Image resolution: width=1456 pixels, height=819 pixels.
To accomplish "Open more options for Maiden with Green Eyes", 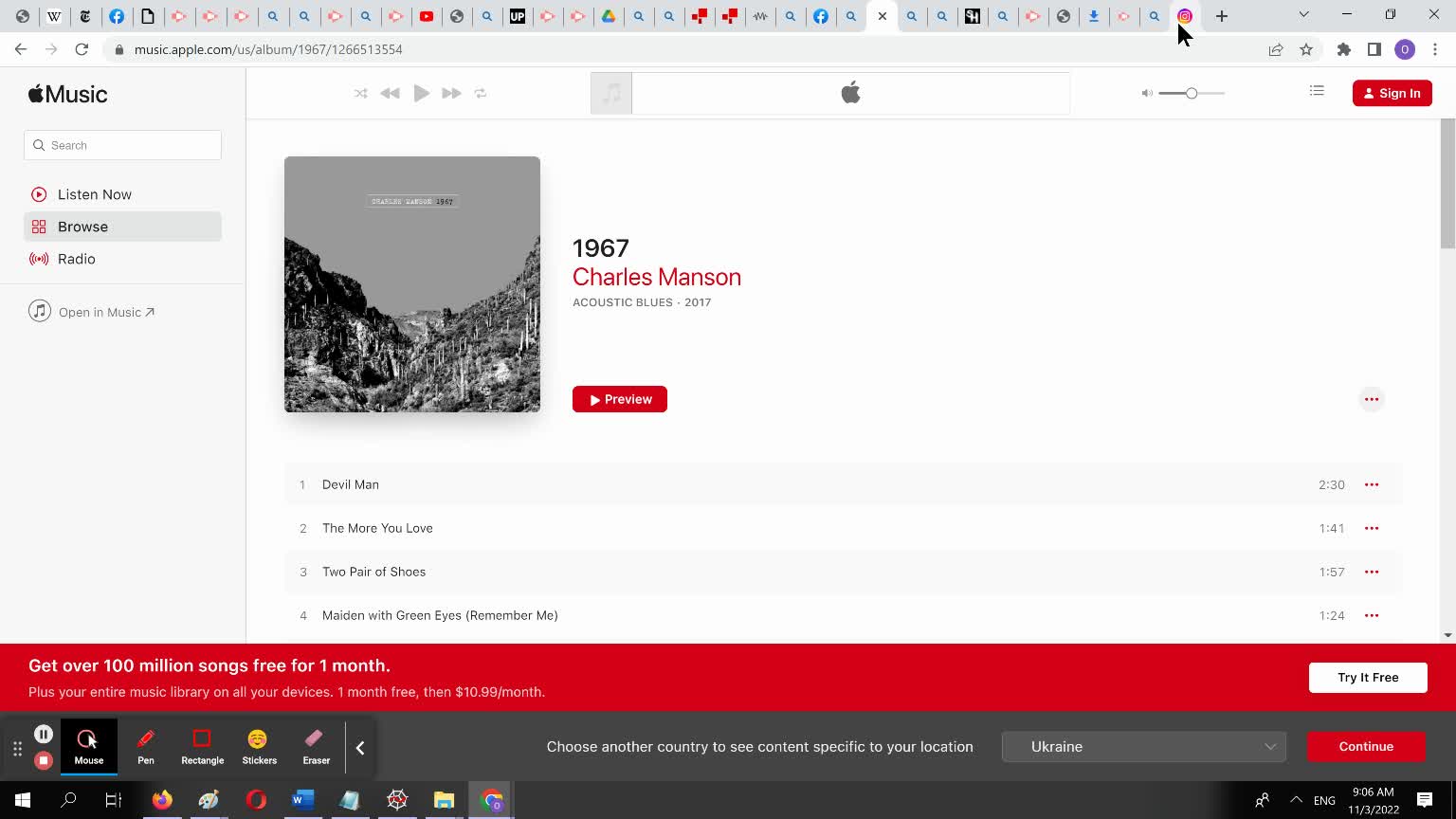I will 1372,615.
